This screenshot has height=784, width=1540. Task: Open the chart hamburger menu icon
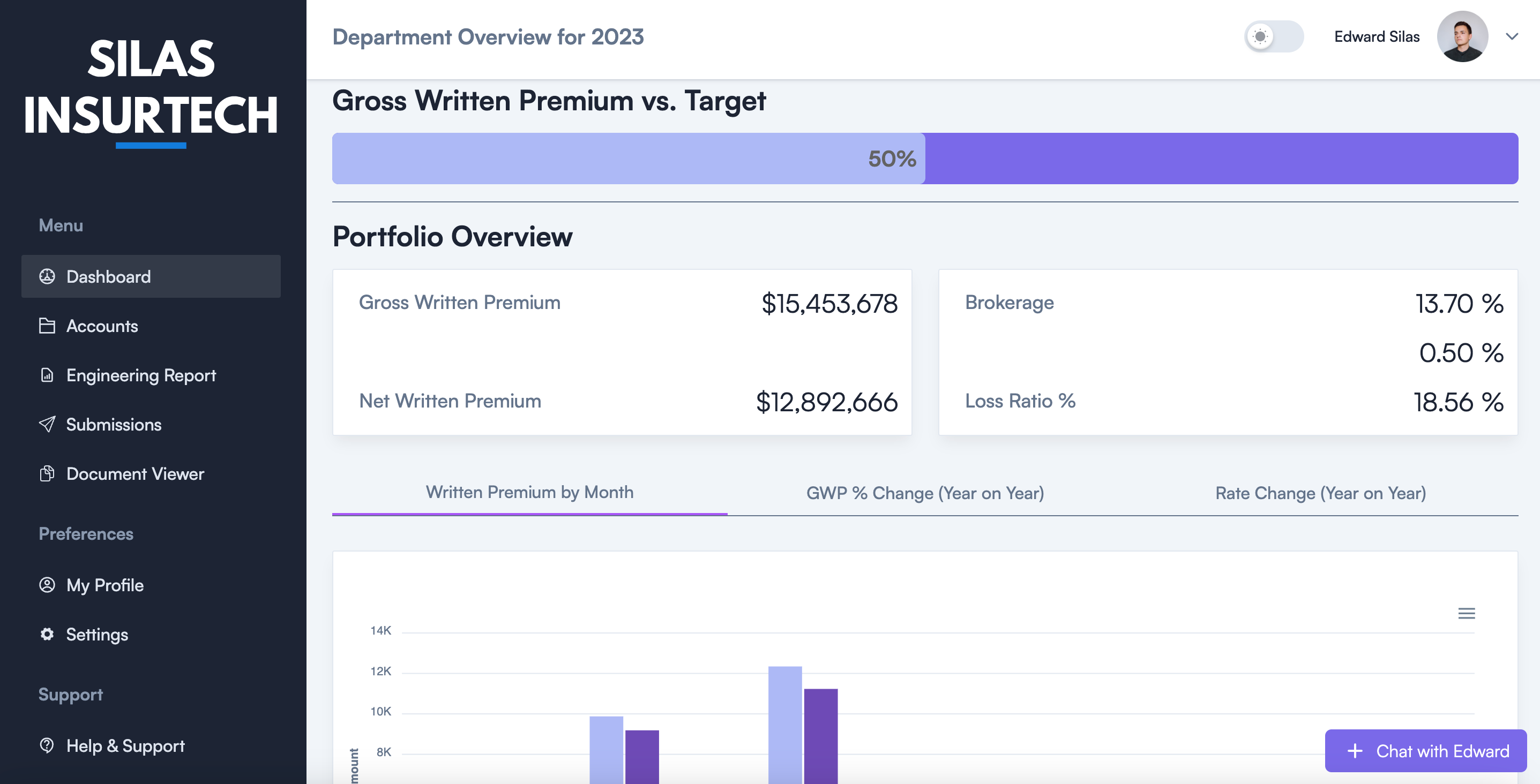[x=1466, y=613]
